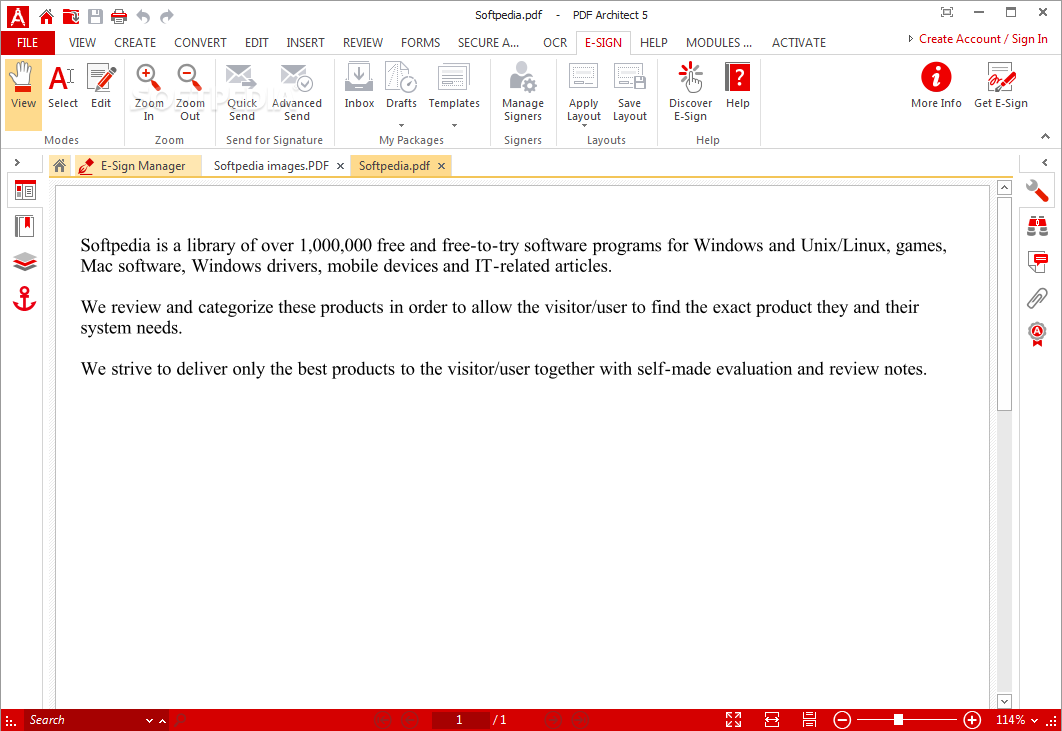Expand the left side panel
1062x731 pixels.
click(x=17, y=163)
